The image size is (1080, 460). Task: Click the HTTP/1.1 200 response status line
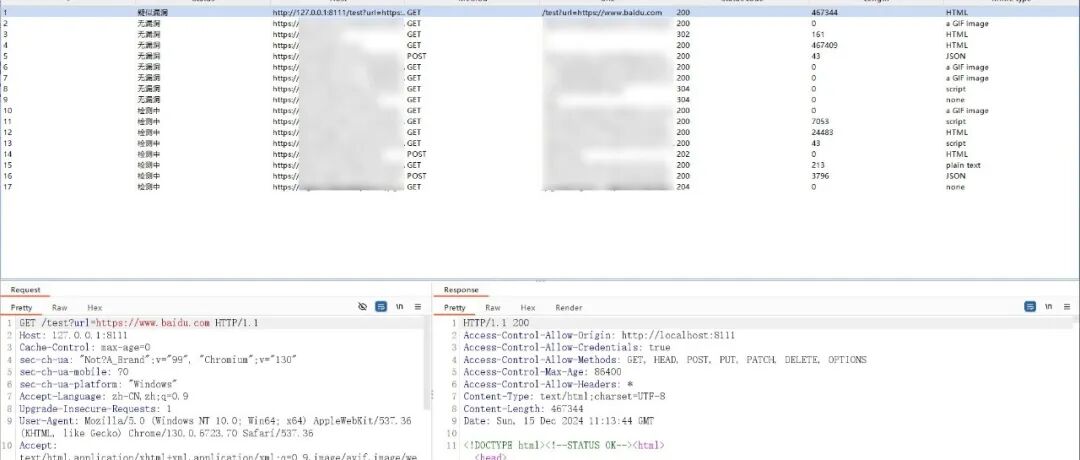[x=496, y=323]
